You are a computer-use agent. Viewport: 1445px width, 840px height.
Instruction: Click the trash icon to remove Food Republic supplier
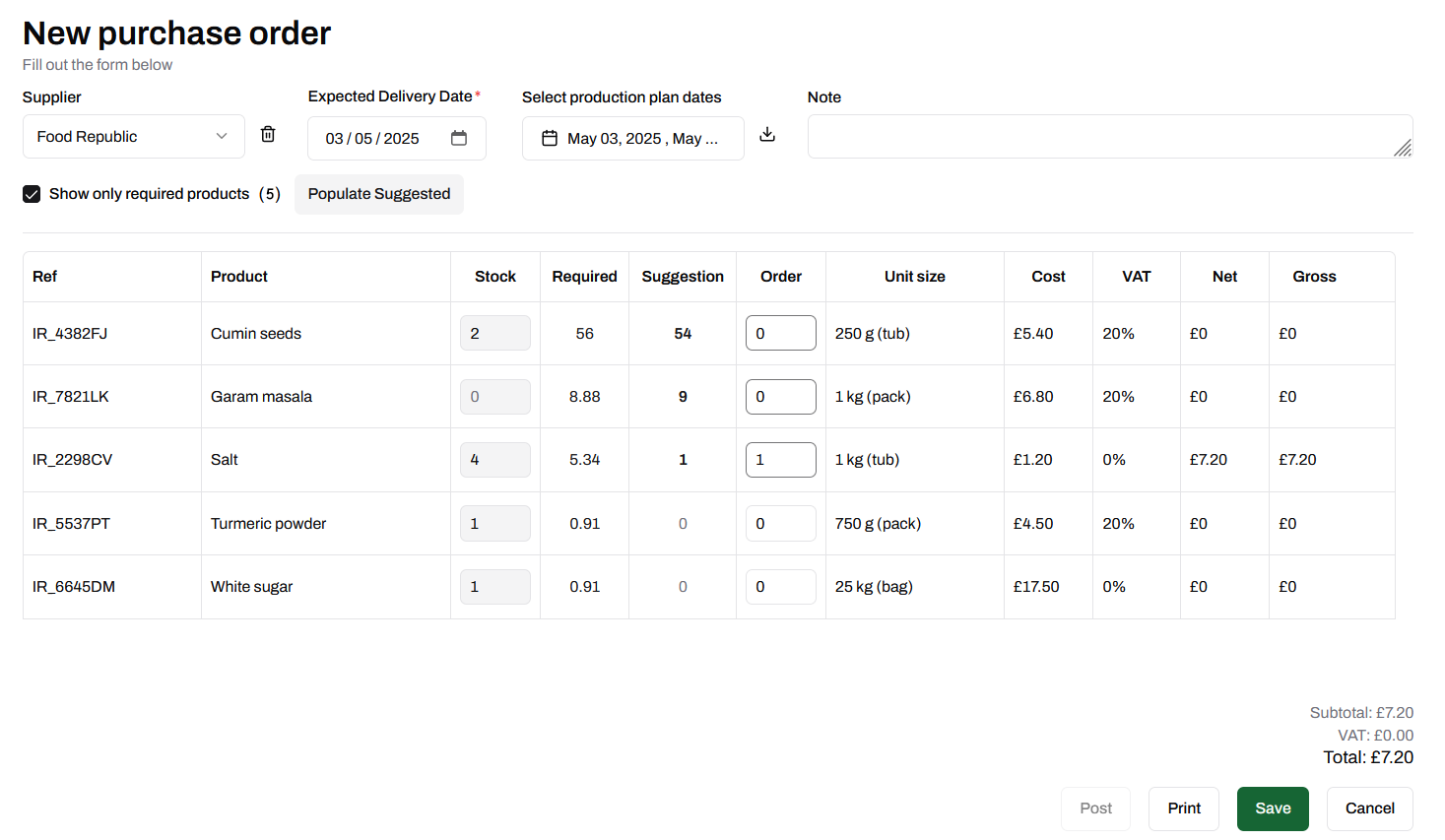(x=267, y=134)
